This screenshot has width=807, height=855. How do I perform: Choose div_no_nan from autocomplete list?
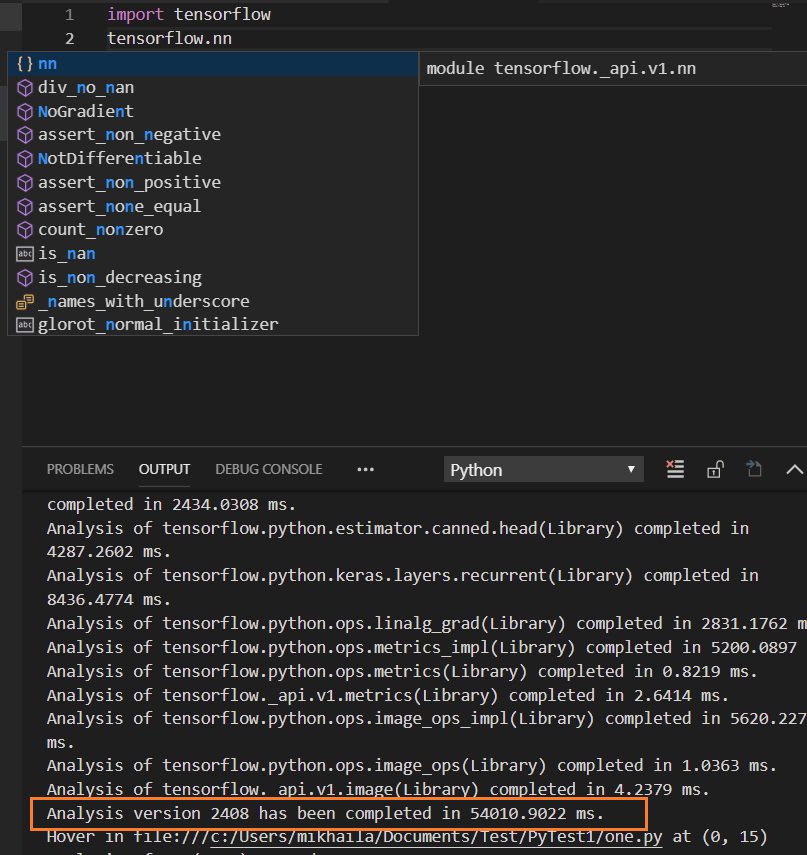tap(213, 88)
